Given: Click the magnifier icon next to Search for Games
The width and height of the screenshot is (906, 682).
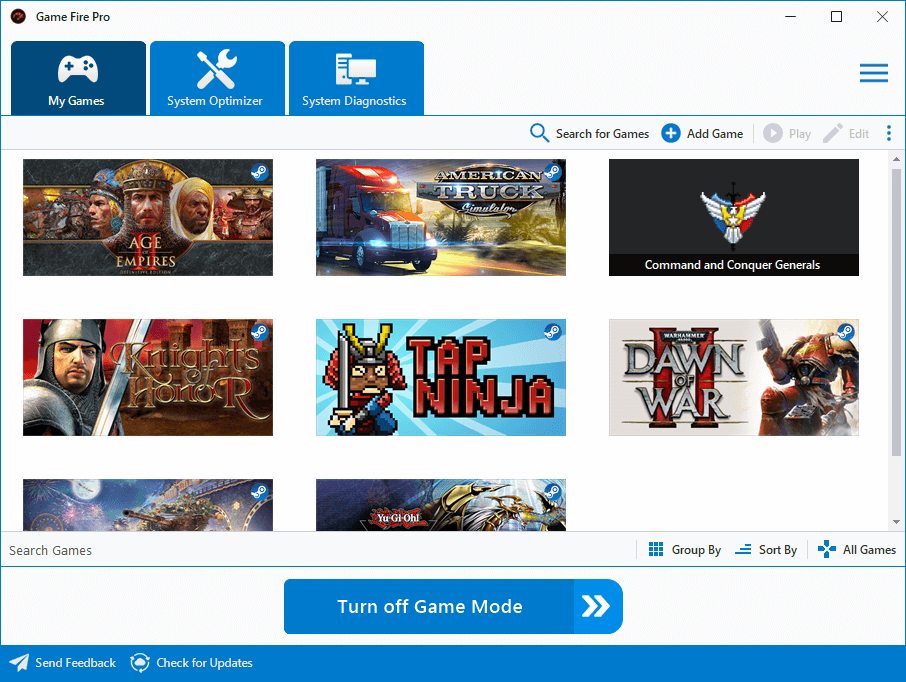Looking at the screenshot, I should coord(539,133).
